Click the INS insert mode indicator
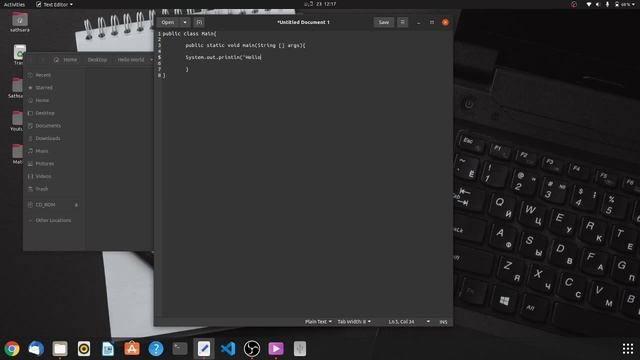The width and height of the screenshot is (640, 360). [443, 322]
